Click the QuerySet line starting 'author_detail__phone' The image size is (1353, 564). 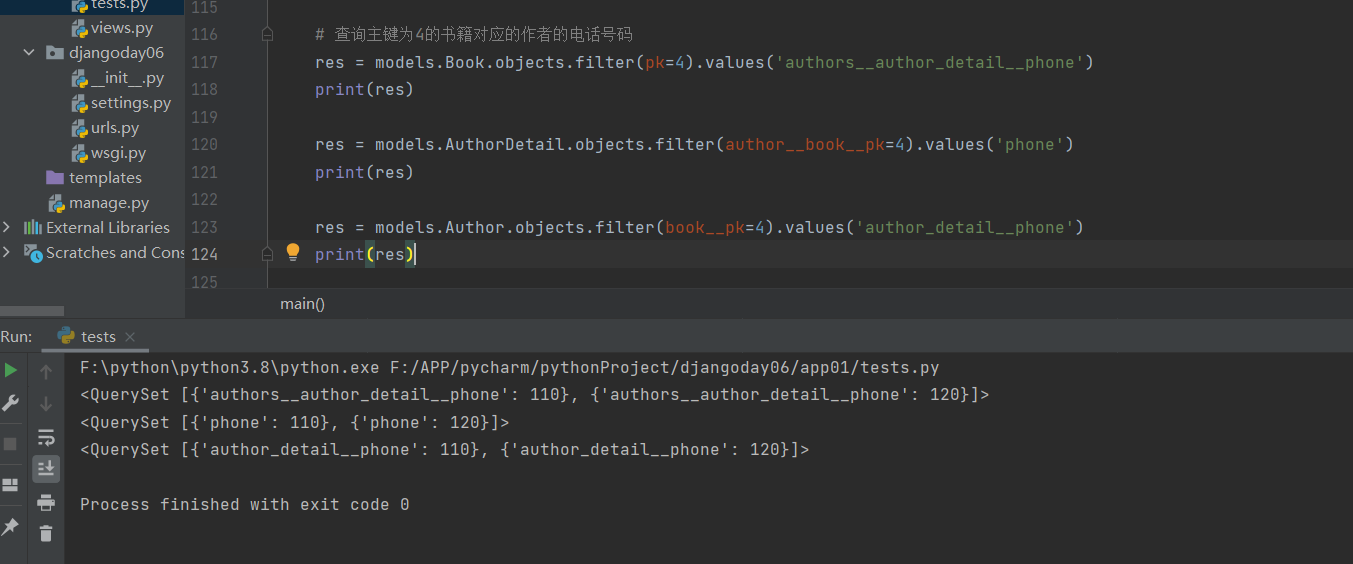coord(445,449)
